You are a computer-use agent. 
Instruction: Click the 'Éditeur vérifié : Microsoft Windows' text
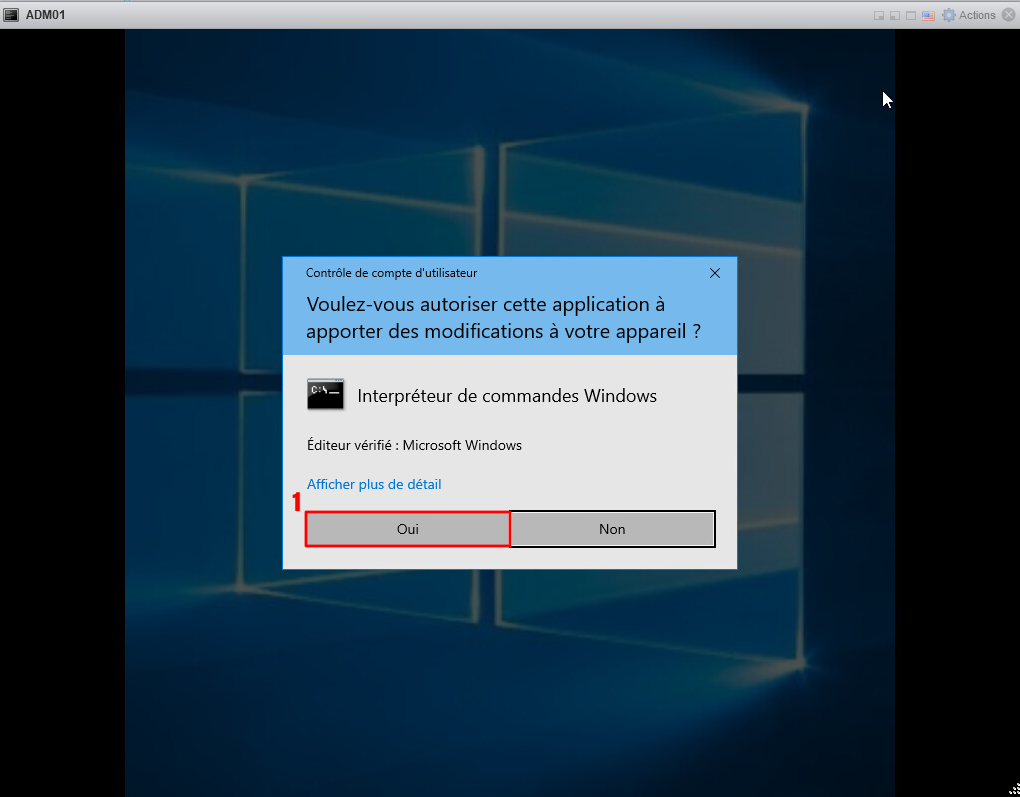tap(414, 445)
